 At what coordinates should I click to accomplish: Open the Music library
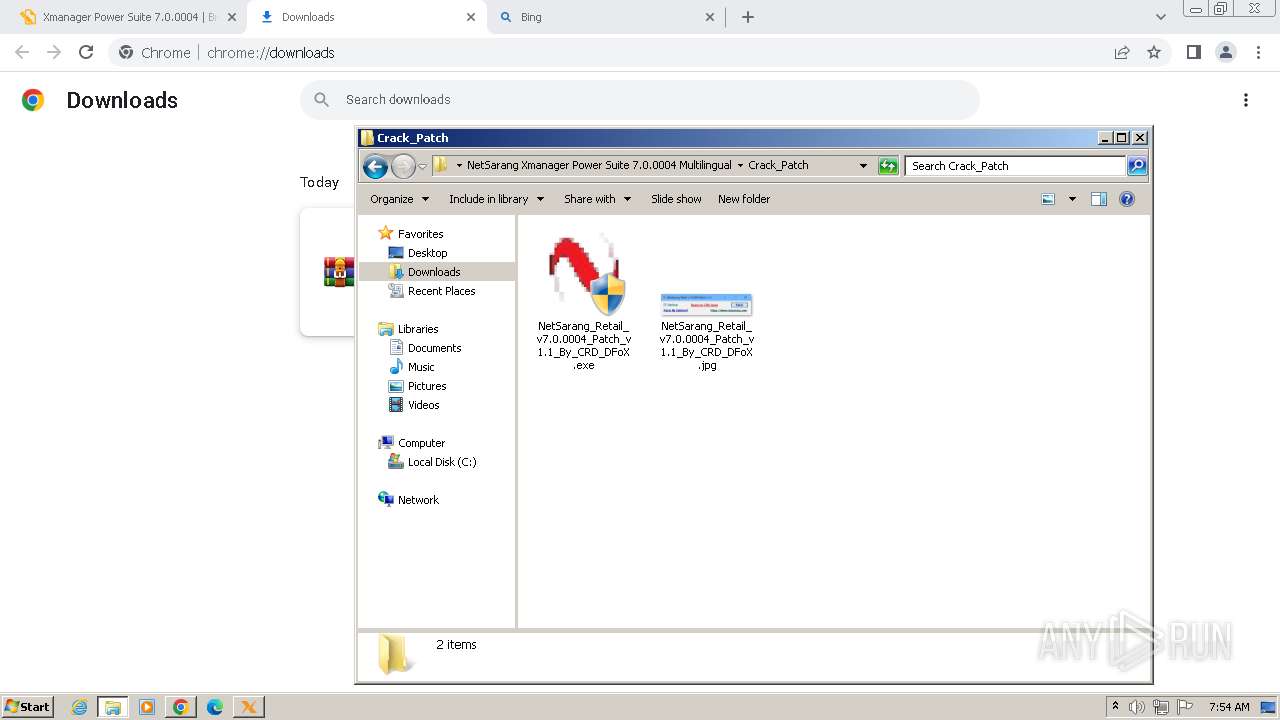[x=421, y=367]
